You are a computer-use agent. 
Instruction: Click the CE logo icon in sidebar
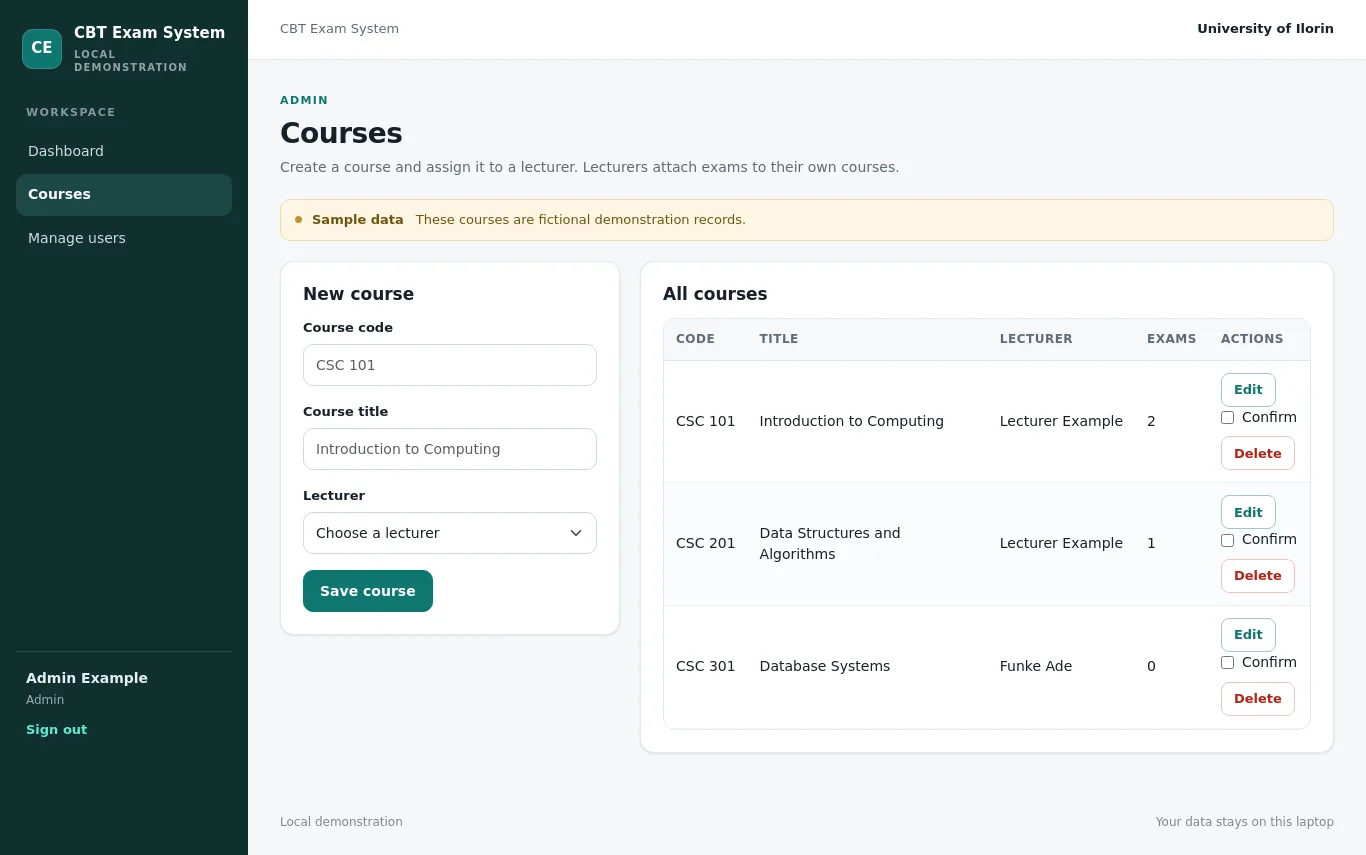(42, 49)
